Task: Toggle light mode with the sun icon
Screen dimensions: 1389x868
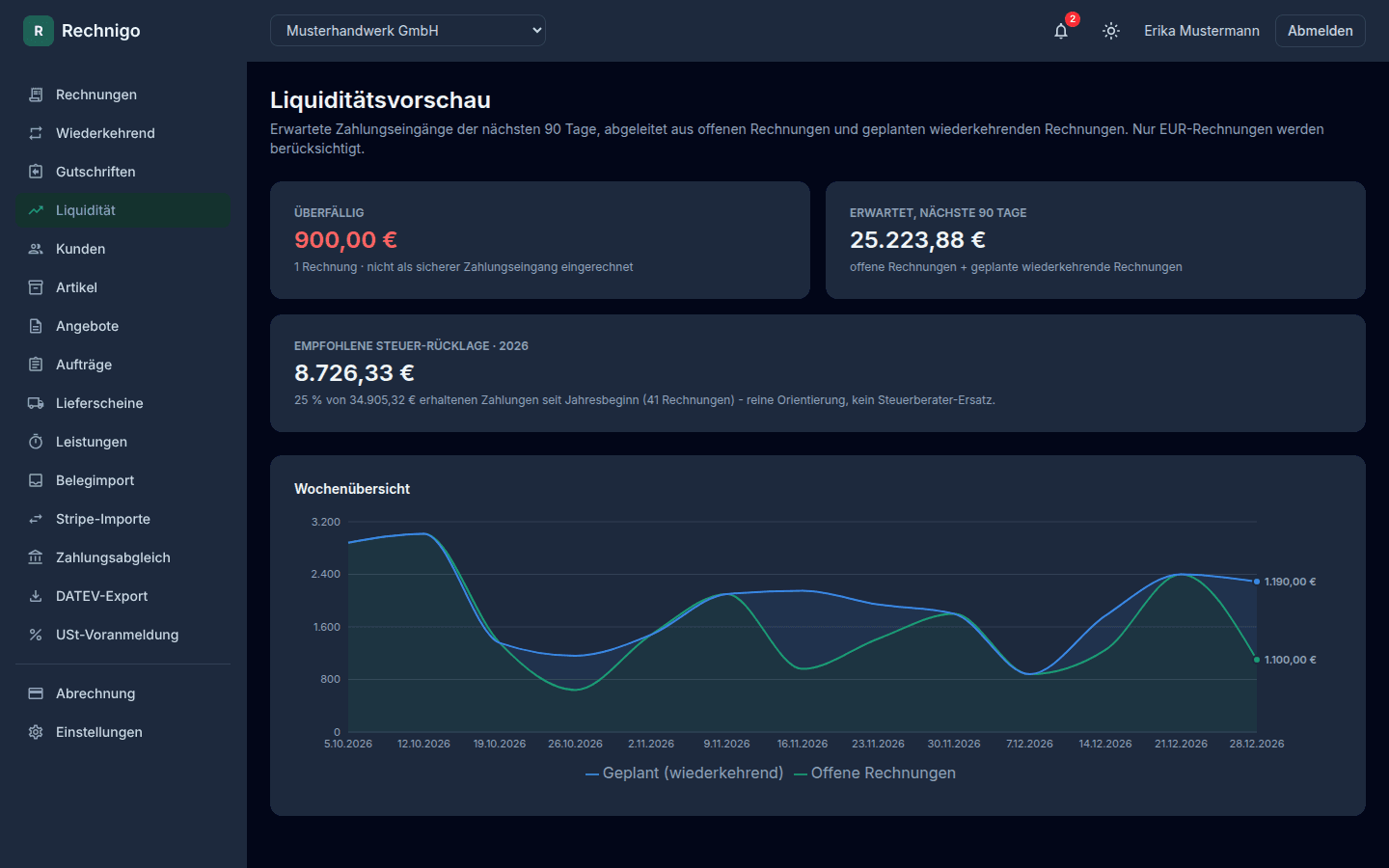Action: coord(1111,31)
